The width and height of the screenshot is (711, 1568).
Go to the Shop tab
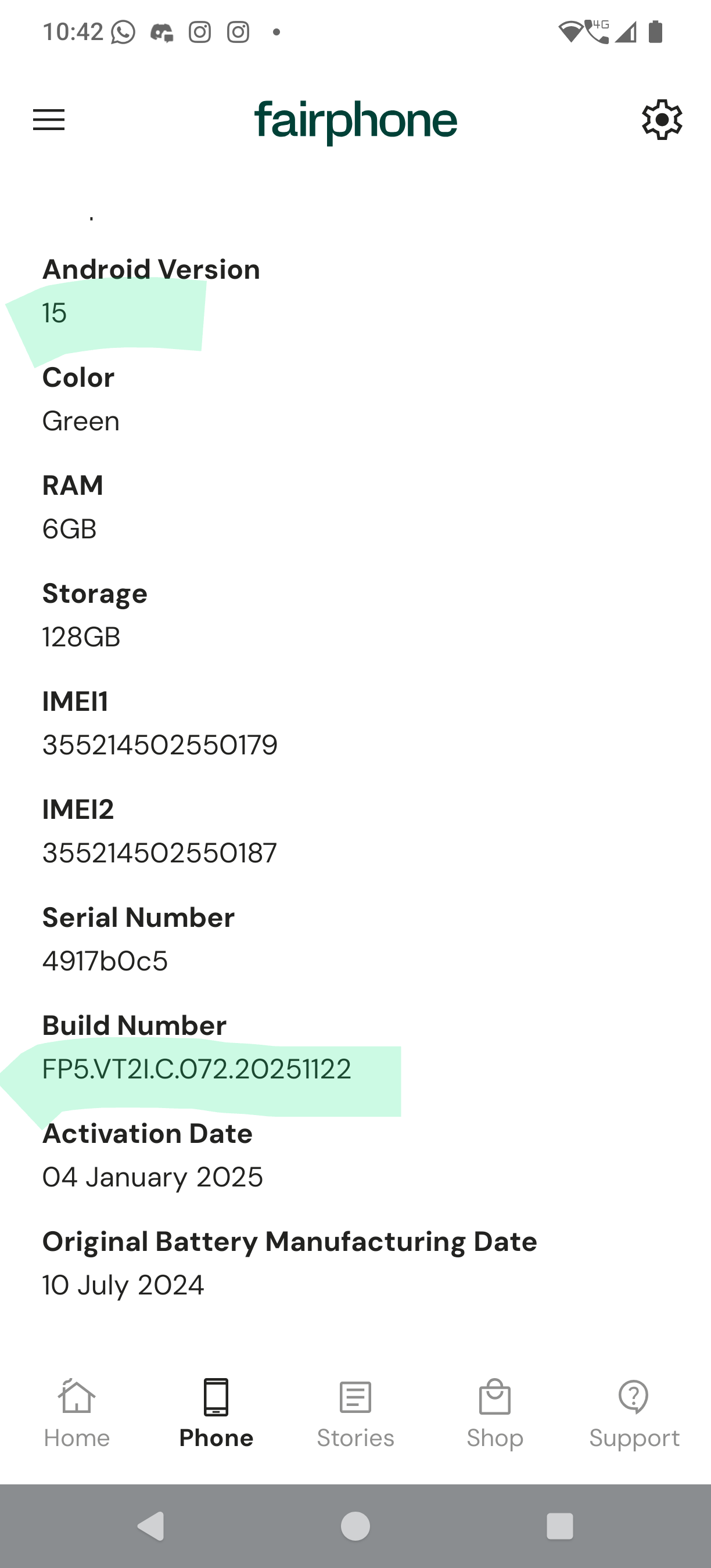(494, 1412)
